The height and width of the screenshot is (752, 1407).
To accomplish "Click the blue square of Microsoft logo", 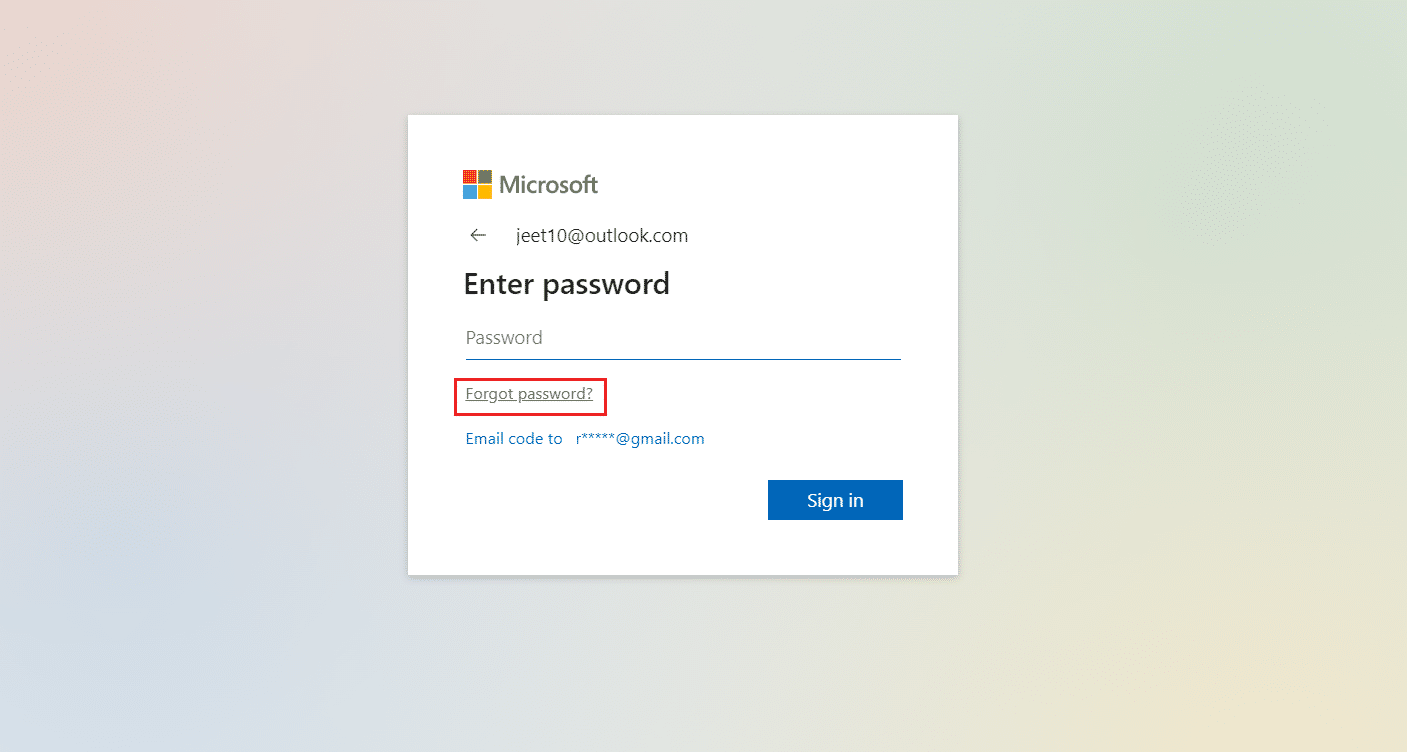I will point(470,192).
